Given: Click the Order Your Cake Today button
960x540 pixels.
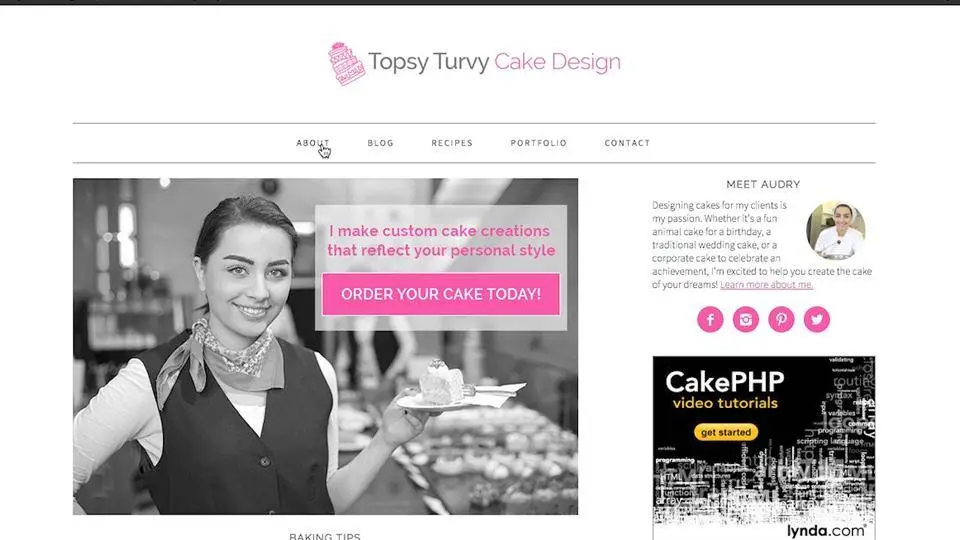Looking at the screenshot, I should (441, 294).
